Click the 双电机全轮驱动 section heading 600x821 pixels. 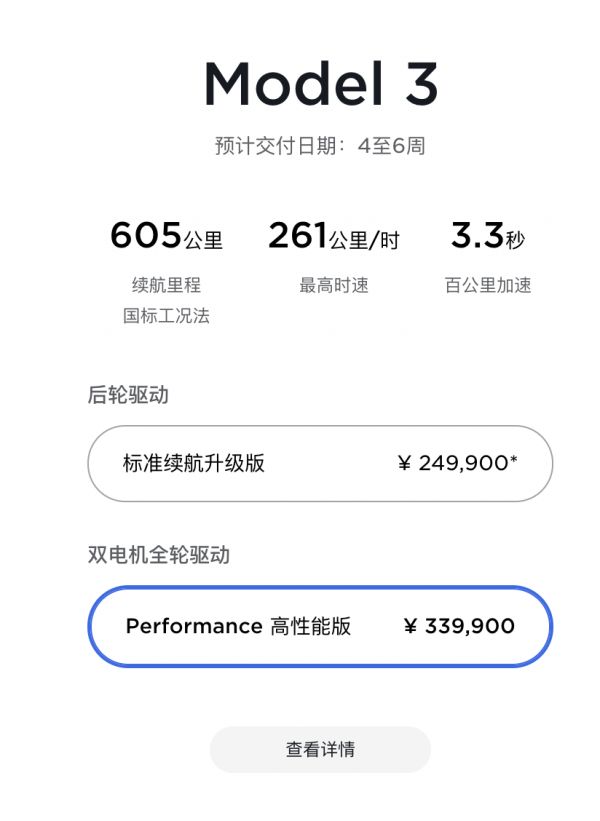pos(159,554)
